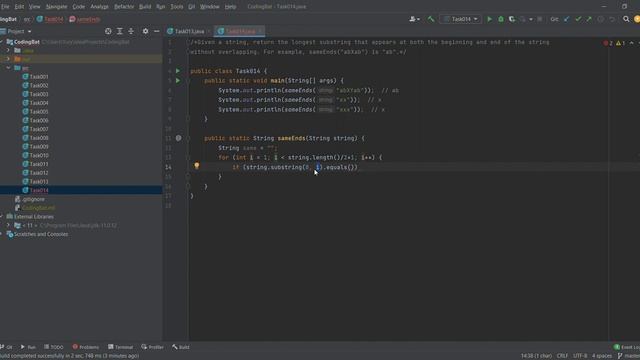Open the Tools menu
The height and width of the screenshot is (360, 640).
point(177,7)
